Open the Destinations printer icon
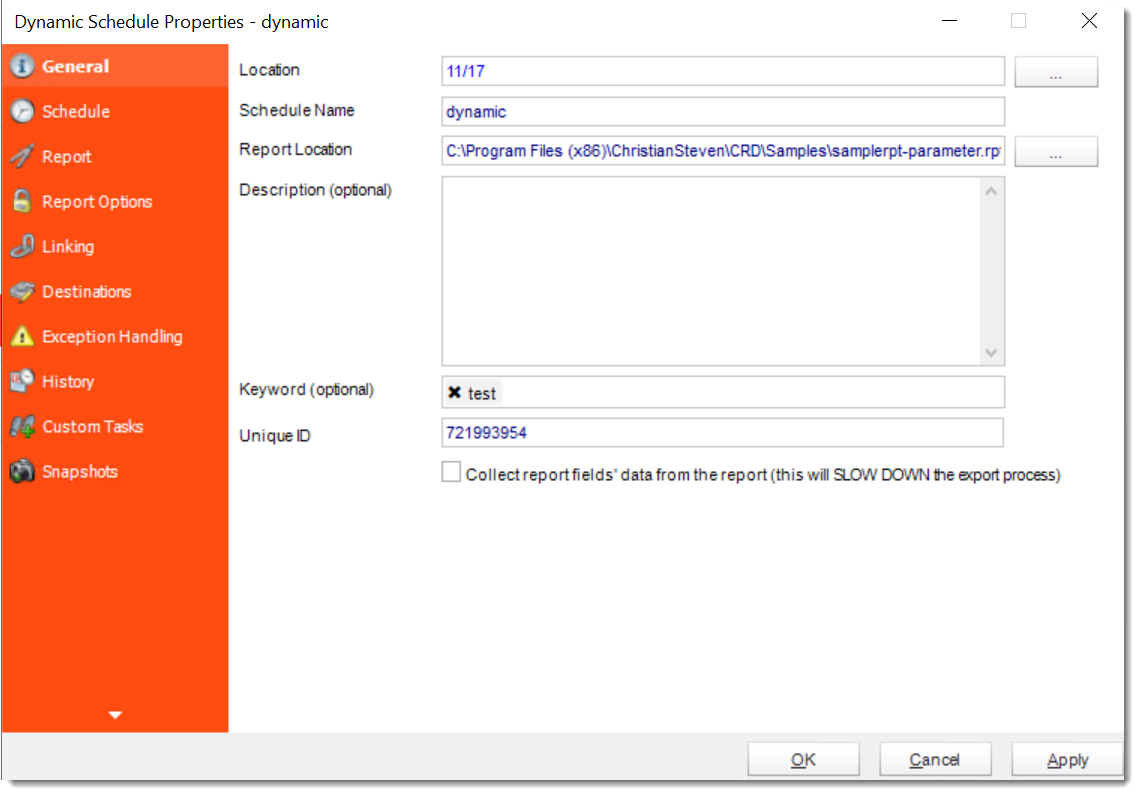Viewport: 1139px width, 795px height. (x=24, y=291)
